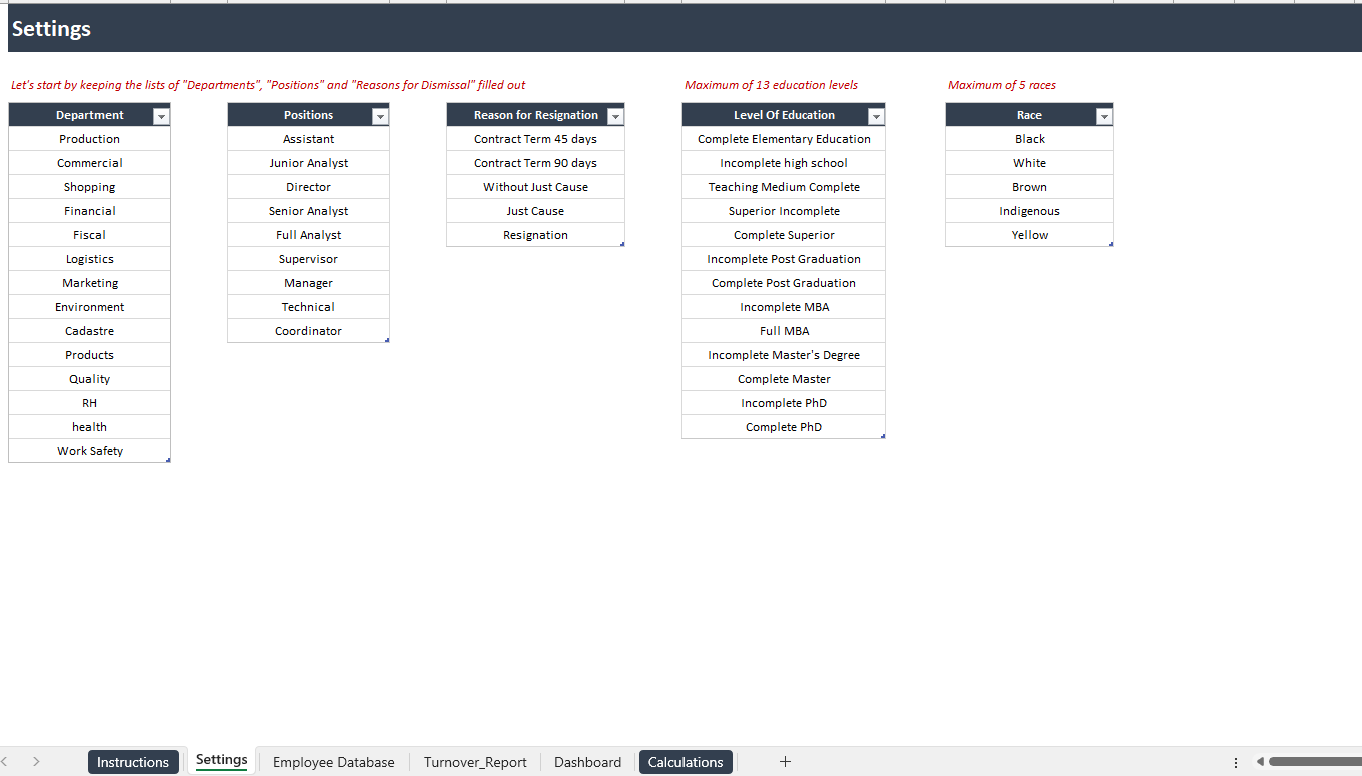Switch to the Turnover_Report tab
Image resolution: width=1362 pixels, height=776 pixels.
coord(475,761)
